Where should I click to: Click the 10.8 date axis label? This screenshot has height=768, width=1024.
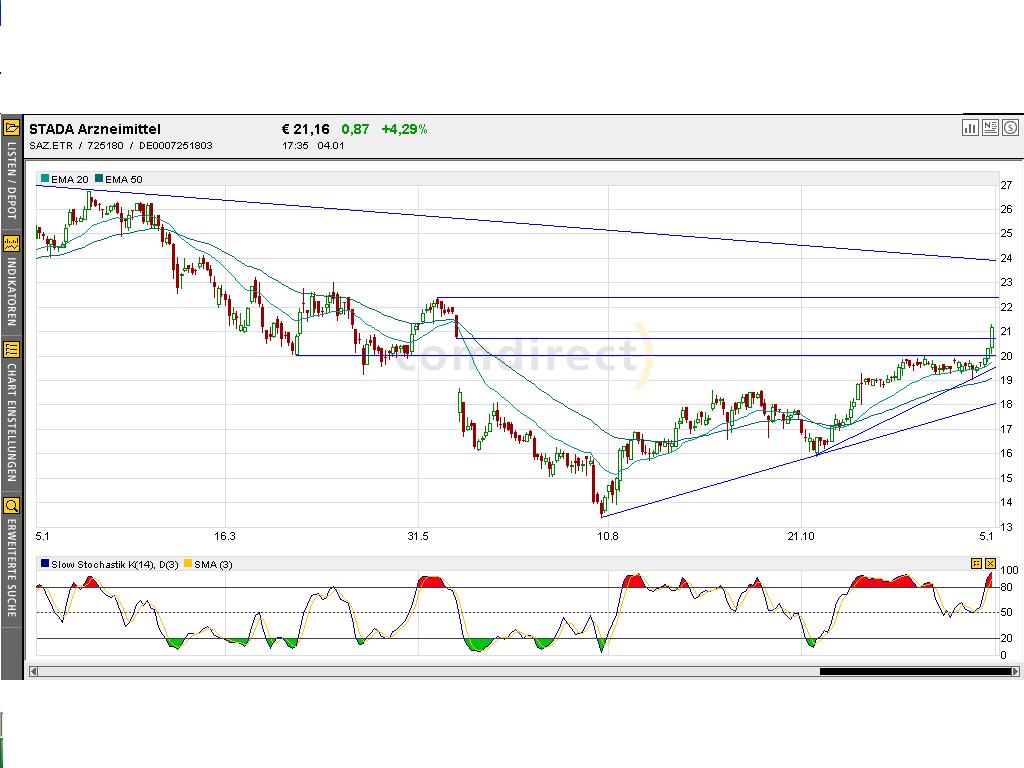tap(607, 536)
